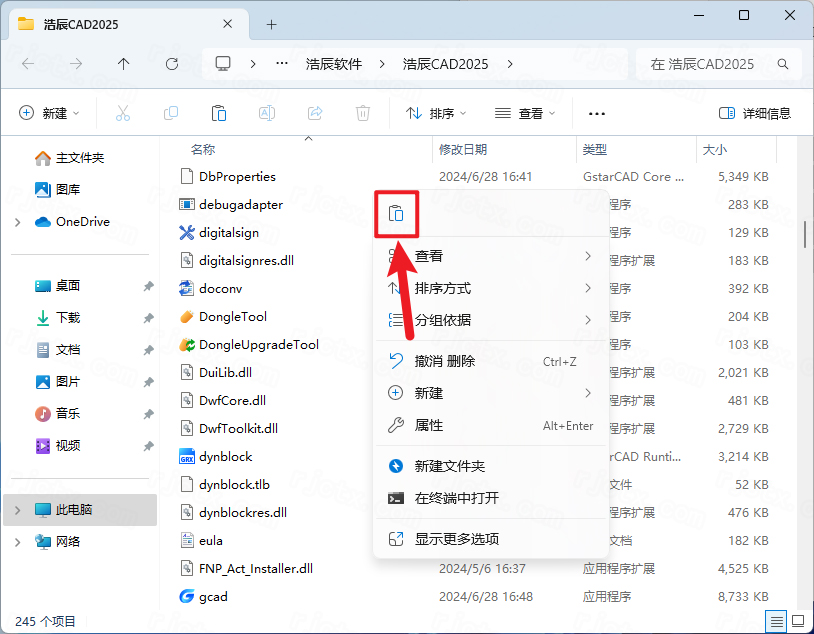Screen dimensions: 814x634
Task: Toggle the 详细信息 details pane
Action: (x=755, y=113)
